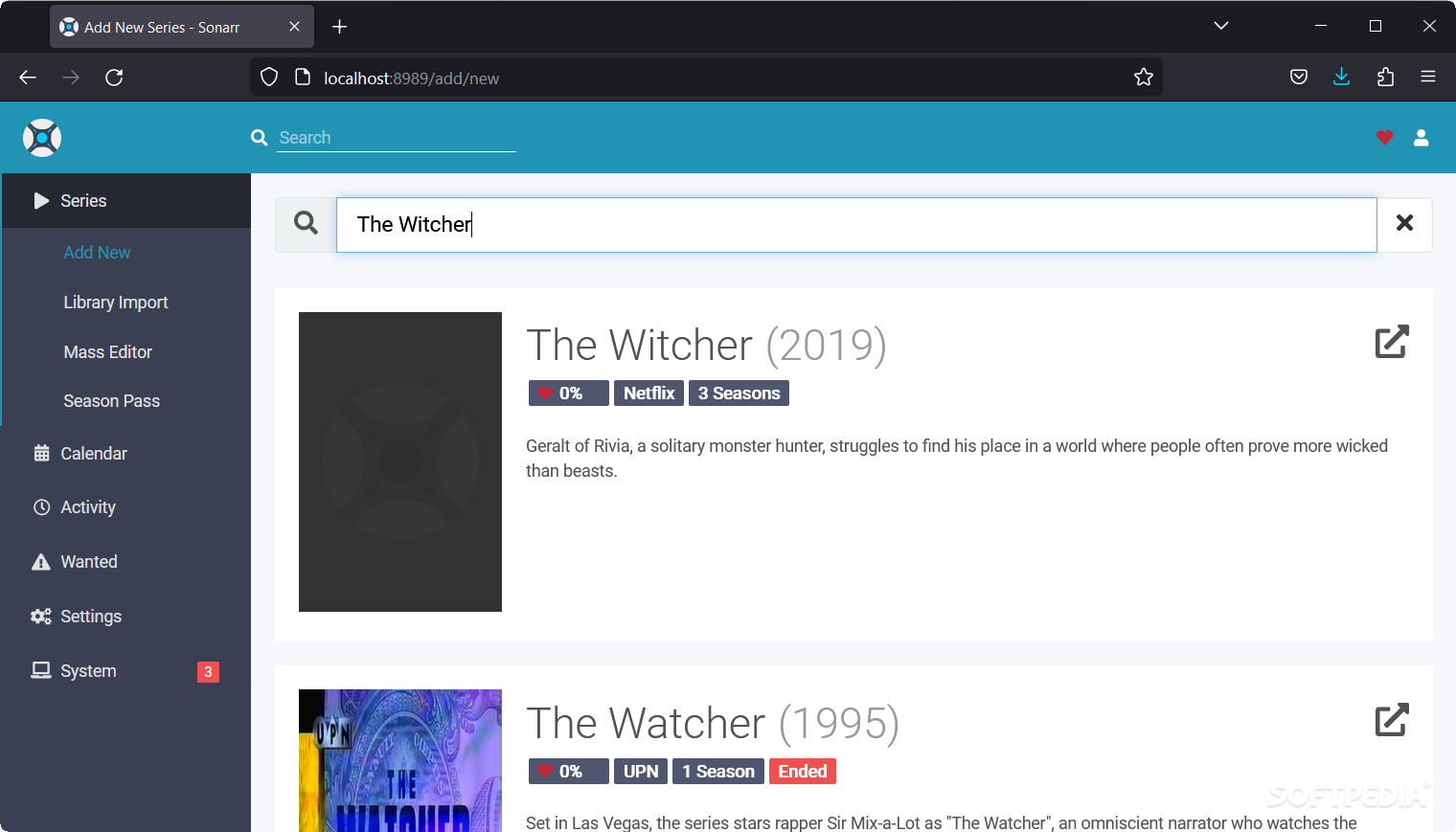Click the Netflix network label
Screen dimensions: 1456x832
pyautogui.click(x=648, y=394)
